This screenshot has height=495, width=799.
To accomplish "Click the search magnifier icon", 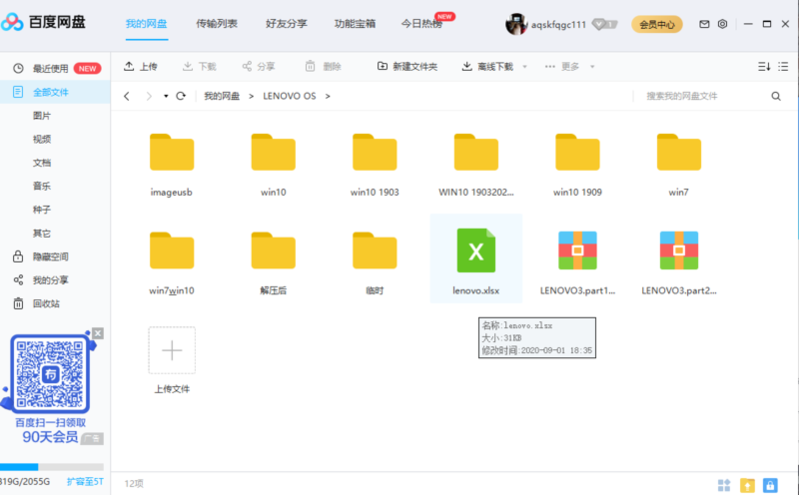I will [775, 96].
